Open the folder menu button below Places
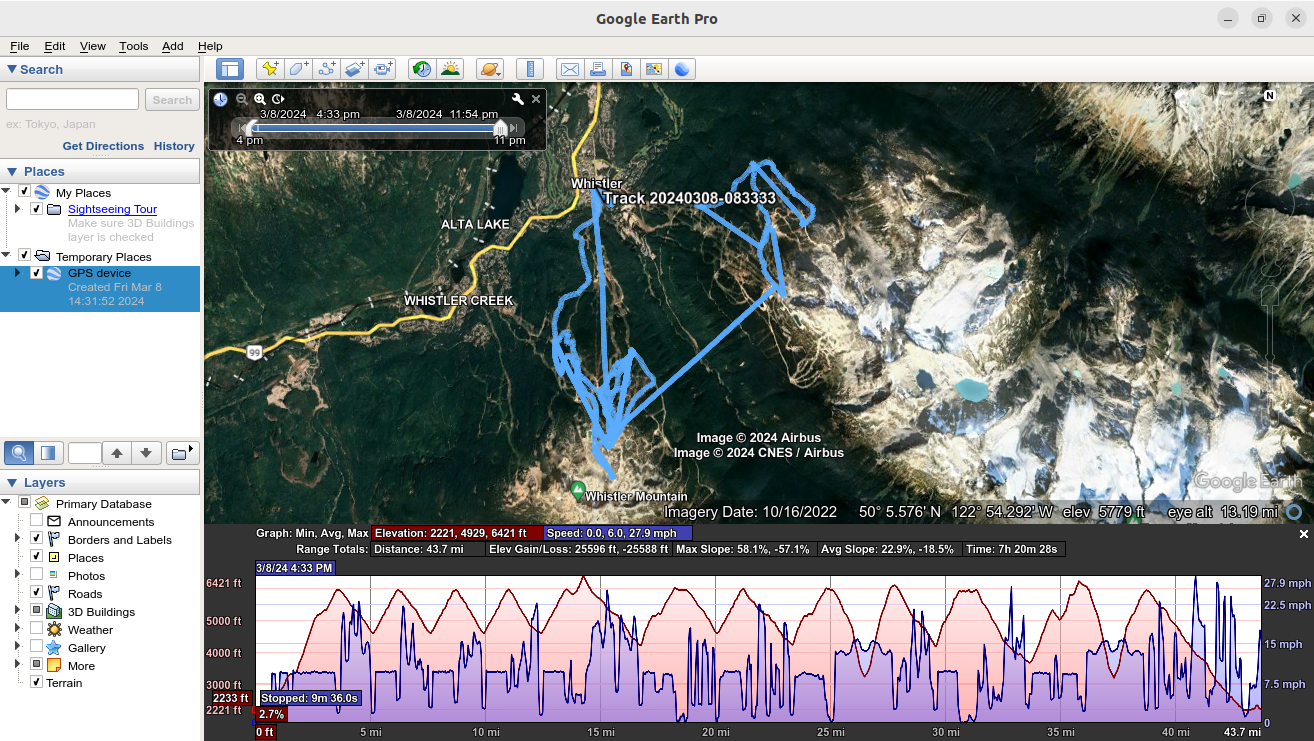 (x=182, y=453)
